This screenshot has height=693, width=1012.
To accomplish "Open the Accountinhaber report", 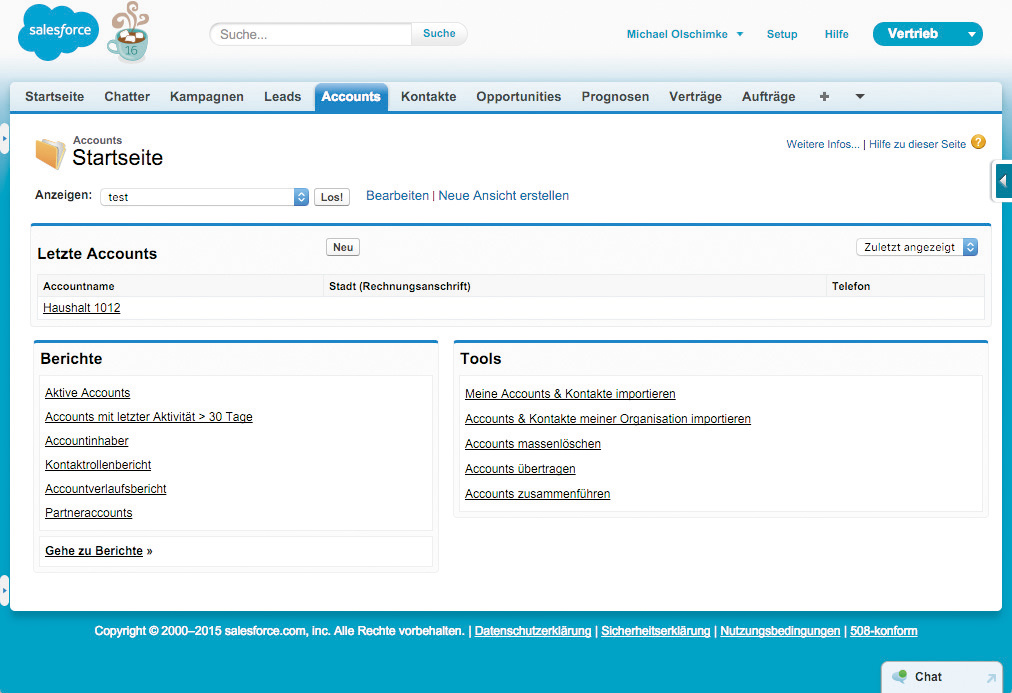I will tap(86, 441).
